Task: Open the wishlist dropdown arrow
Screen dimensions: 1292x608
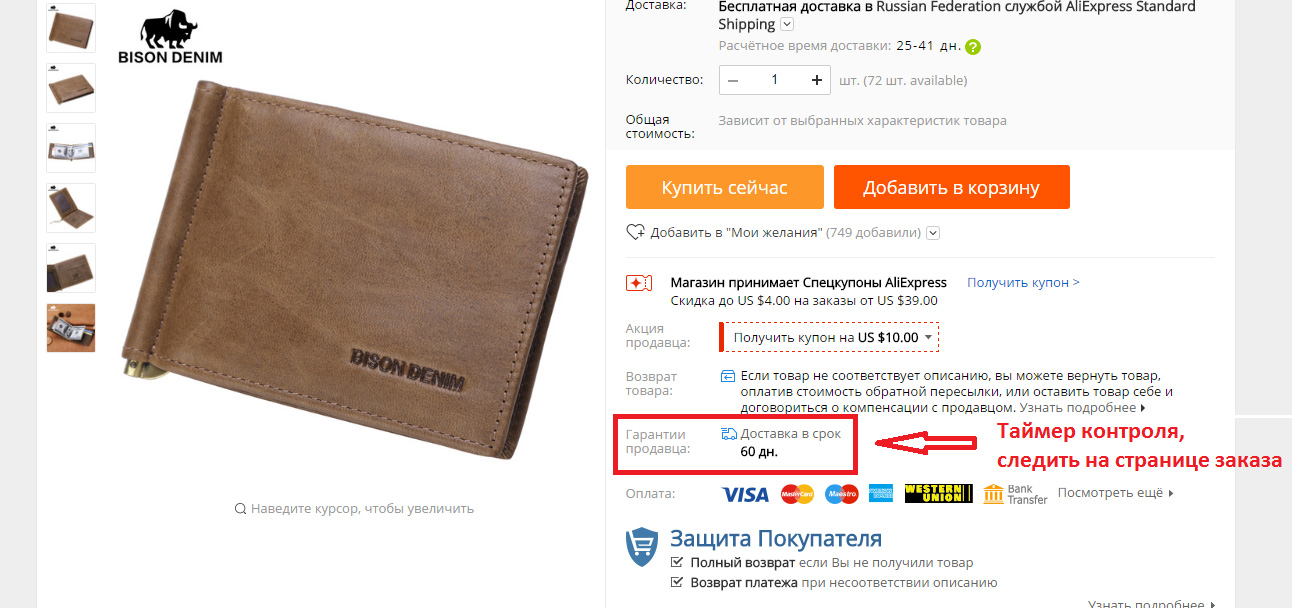Action: coord(933,233)
